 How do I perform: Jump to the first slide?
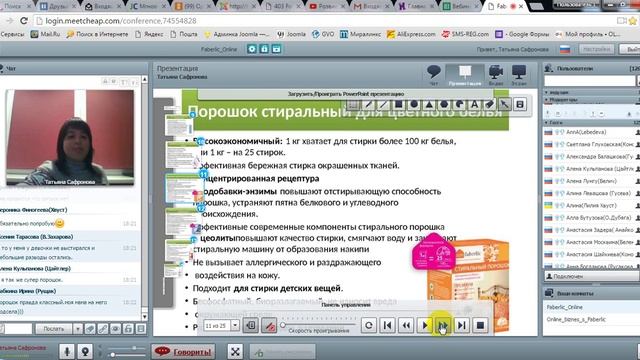point(387,325)
